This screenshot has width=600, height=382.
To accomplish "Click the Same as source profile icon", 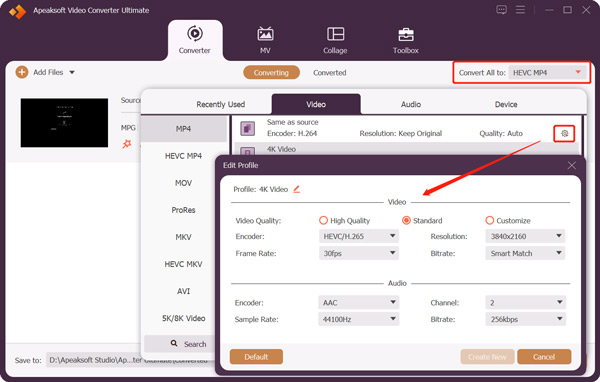I will 248,128.
